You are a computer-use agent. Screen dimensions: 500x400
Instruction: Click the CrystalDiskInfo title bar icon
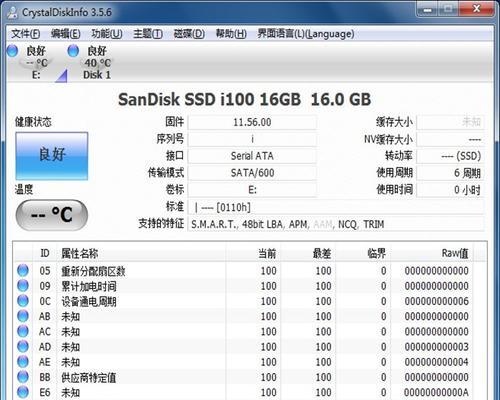(x=13, y=12)
